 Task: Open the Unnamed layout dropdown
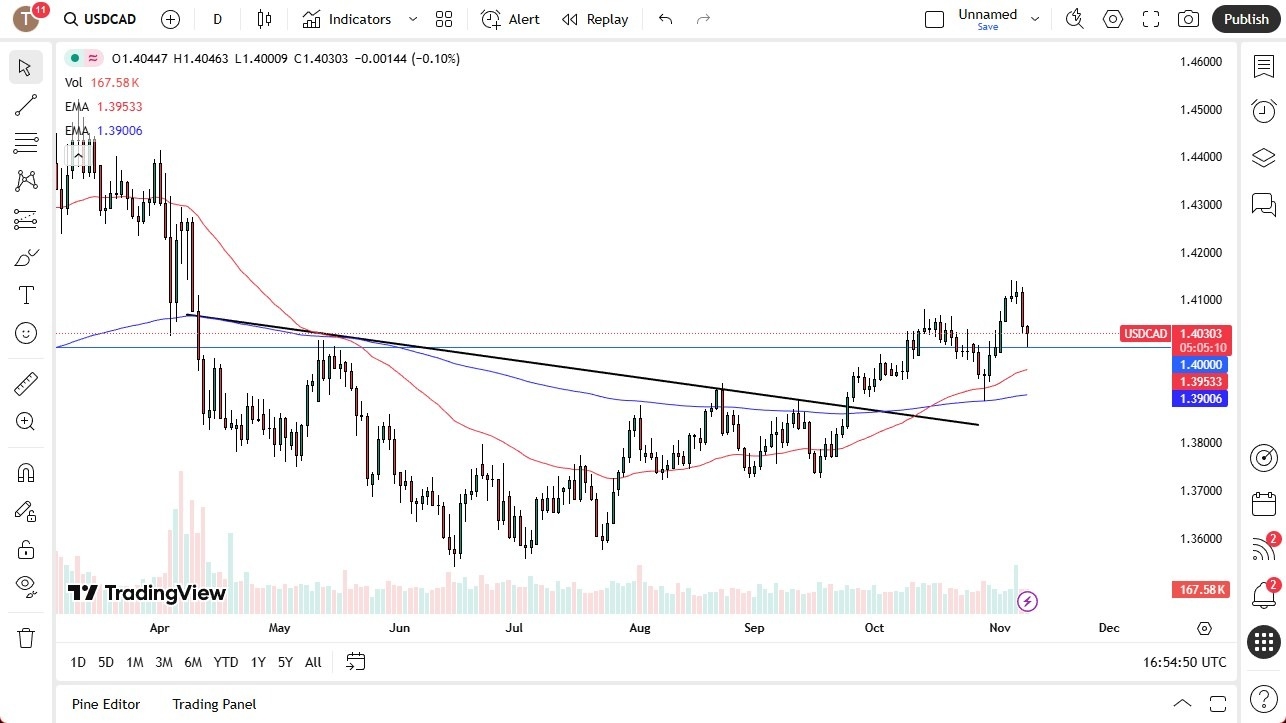click(1035, 17)
